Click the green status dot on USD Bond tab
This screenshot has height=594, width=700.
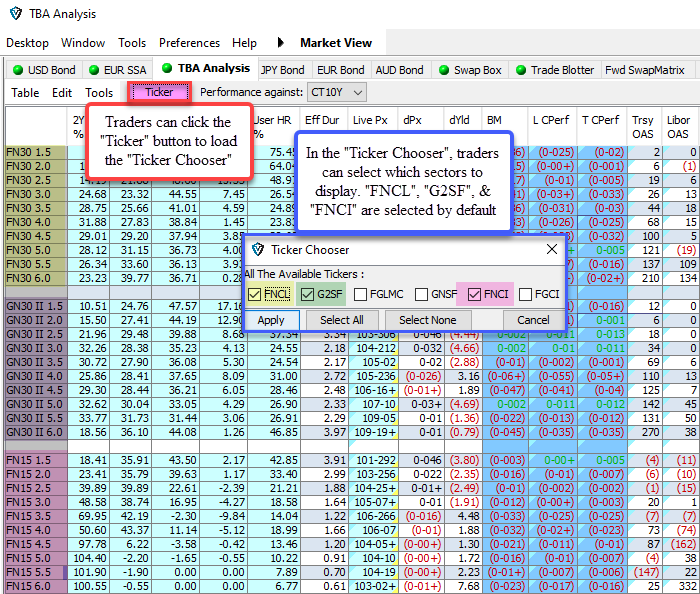click(x=18, y=70)
